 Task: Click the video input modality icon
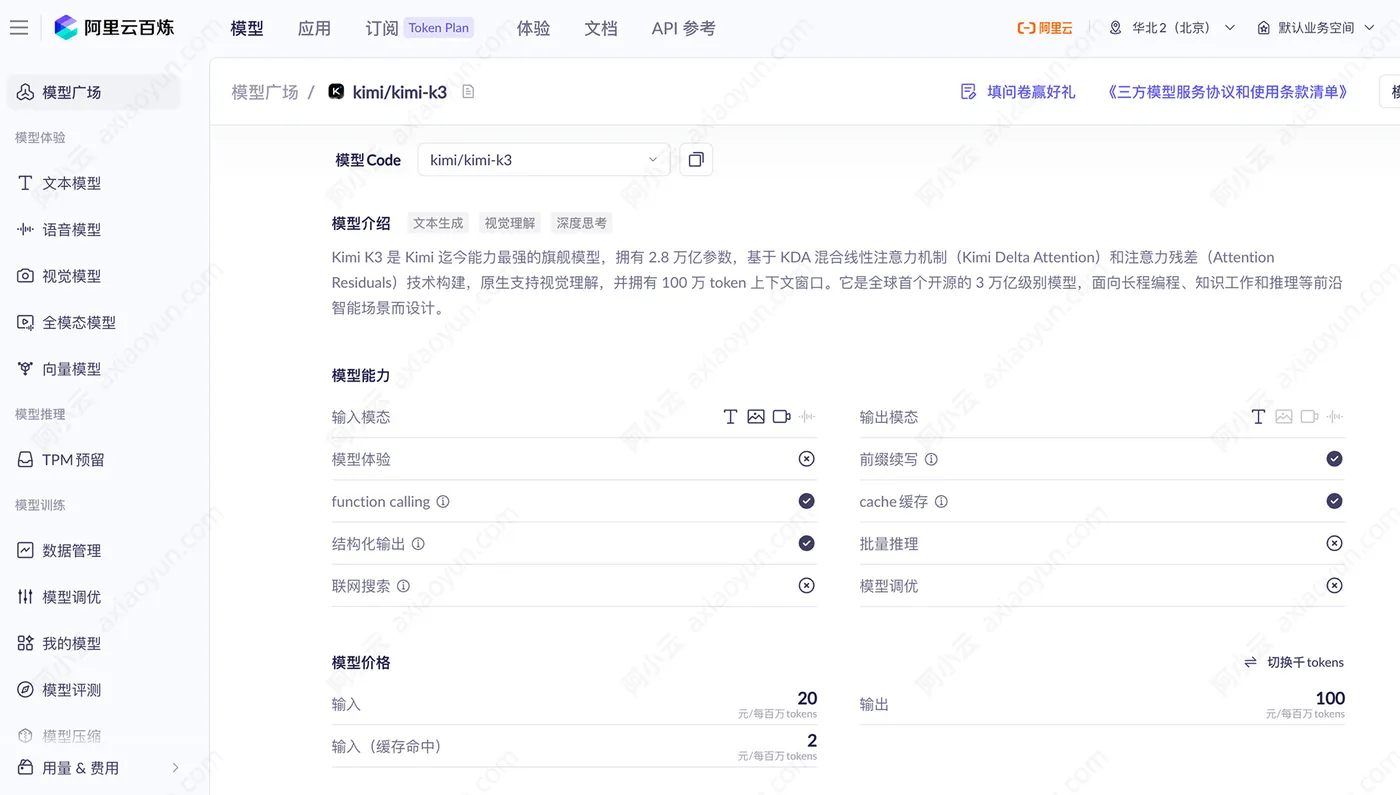pyautogui.click(x=782, y=417)
